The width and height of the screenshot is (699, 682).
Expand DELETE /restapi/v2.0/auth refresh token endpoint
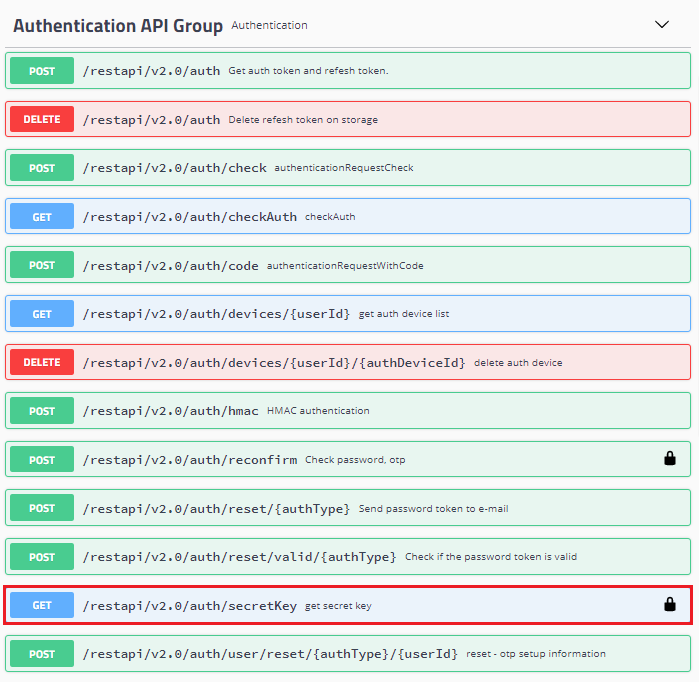pyautogui.click(x=151, y=120)
